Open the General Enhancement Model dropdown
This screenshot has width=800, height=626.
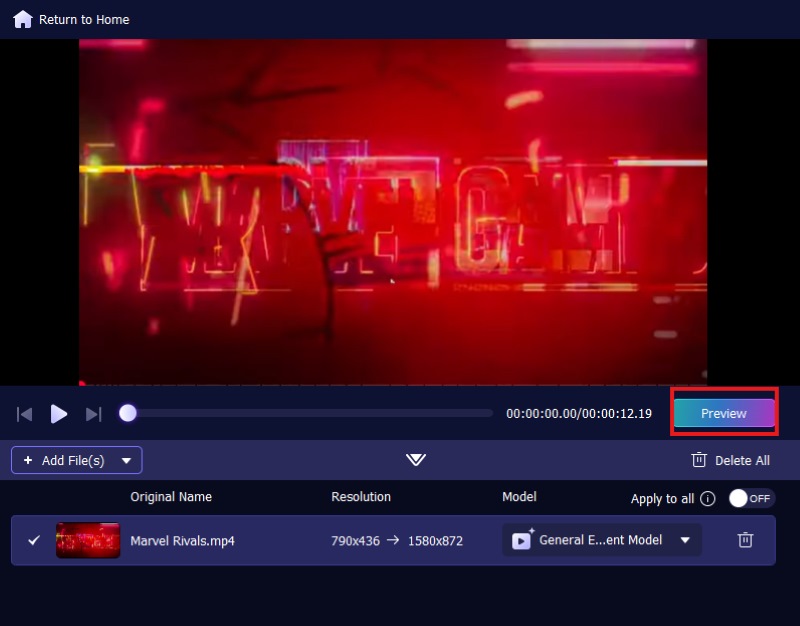pos(685,540)
